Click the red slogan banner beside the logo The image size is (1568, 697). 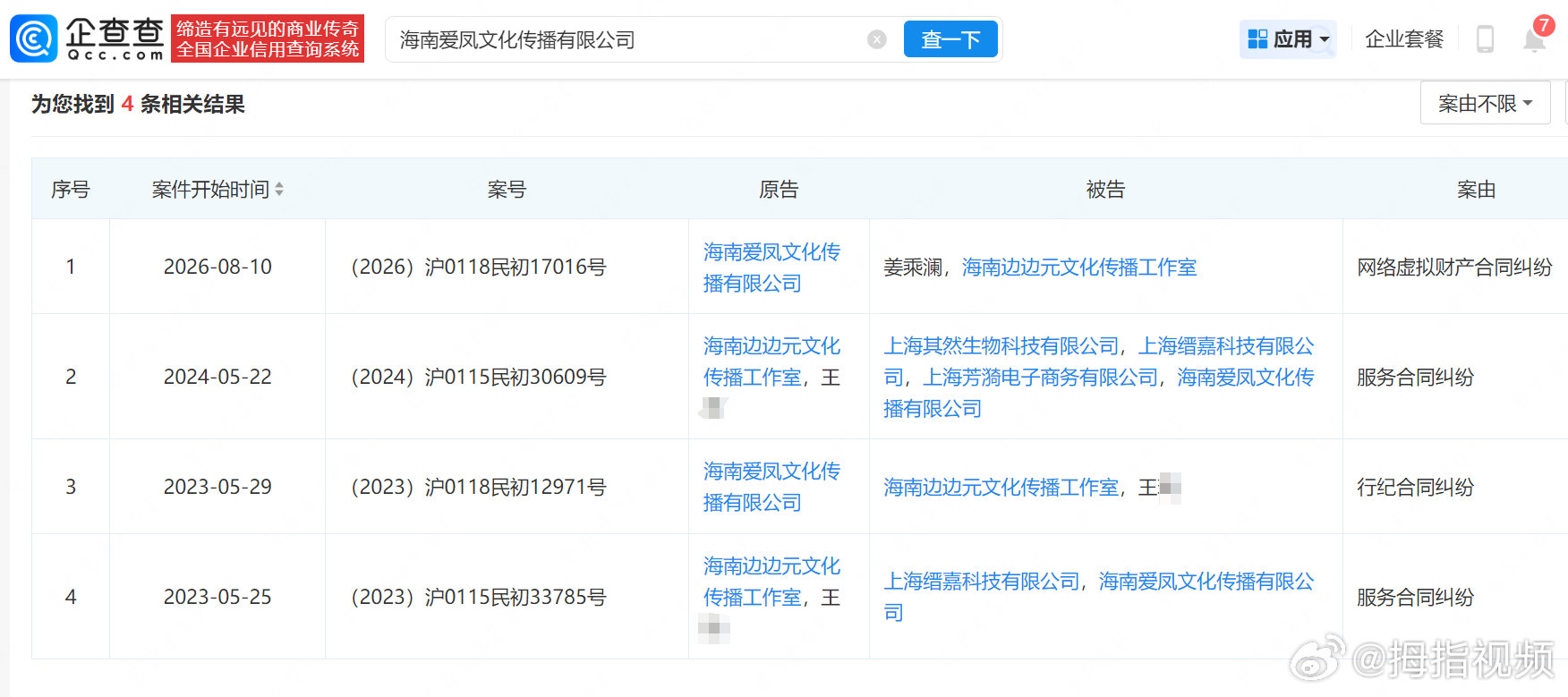coord(268,38)
